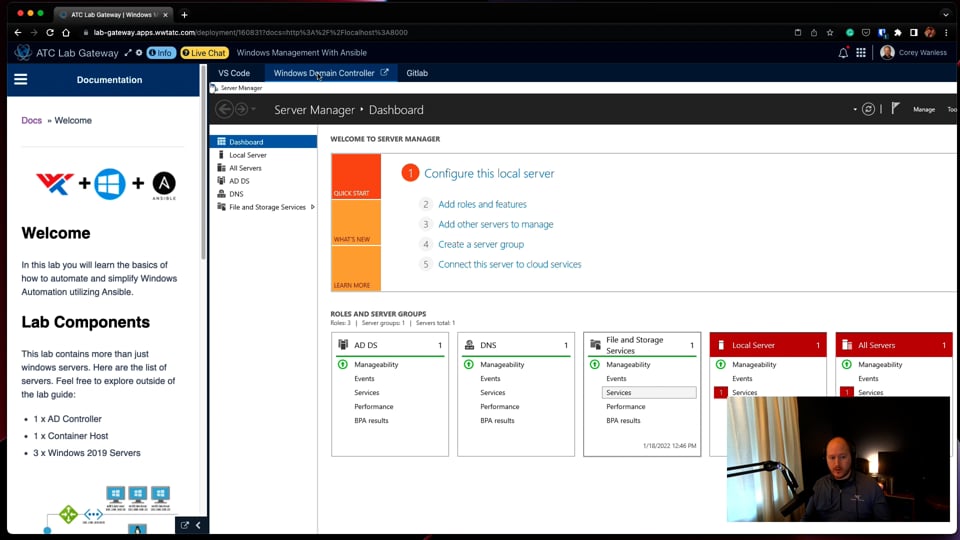Click BPA results in the DNS tile

pos(497,421)
